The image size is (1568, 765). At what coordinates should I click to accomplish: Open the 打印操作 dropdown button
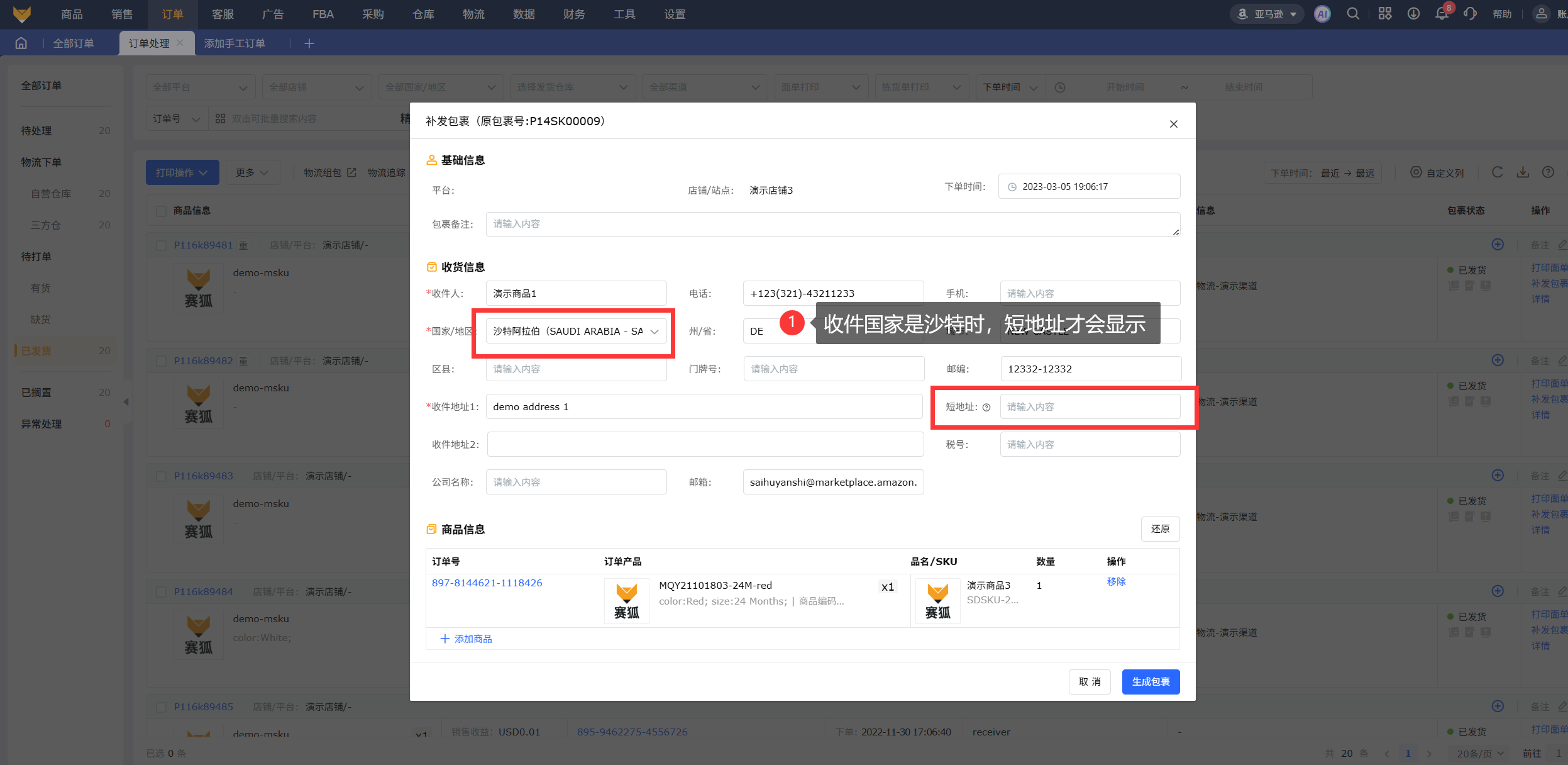pos(182,172)
